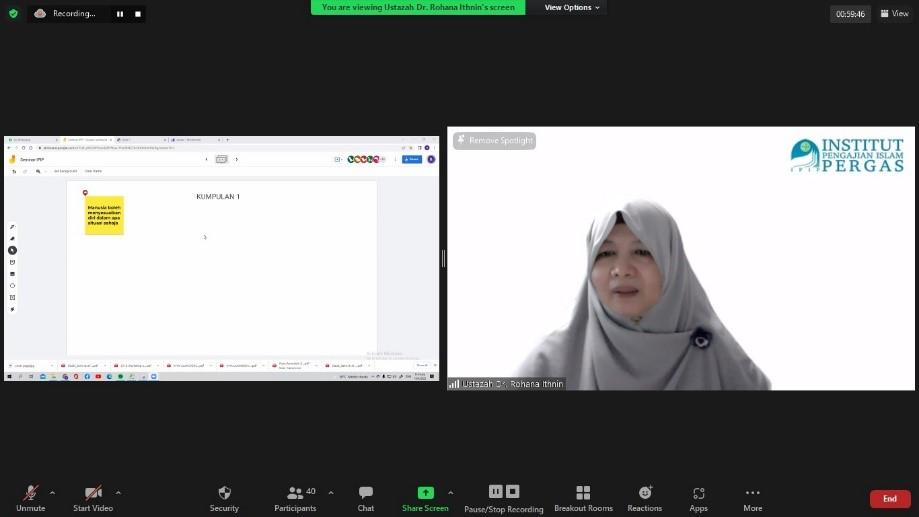This screenshot has height=517, width=919.
Task: Open the Participants panel
Action: [295, 499]
